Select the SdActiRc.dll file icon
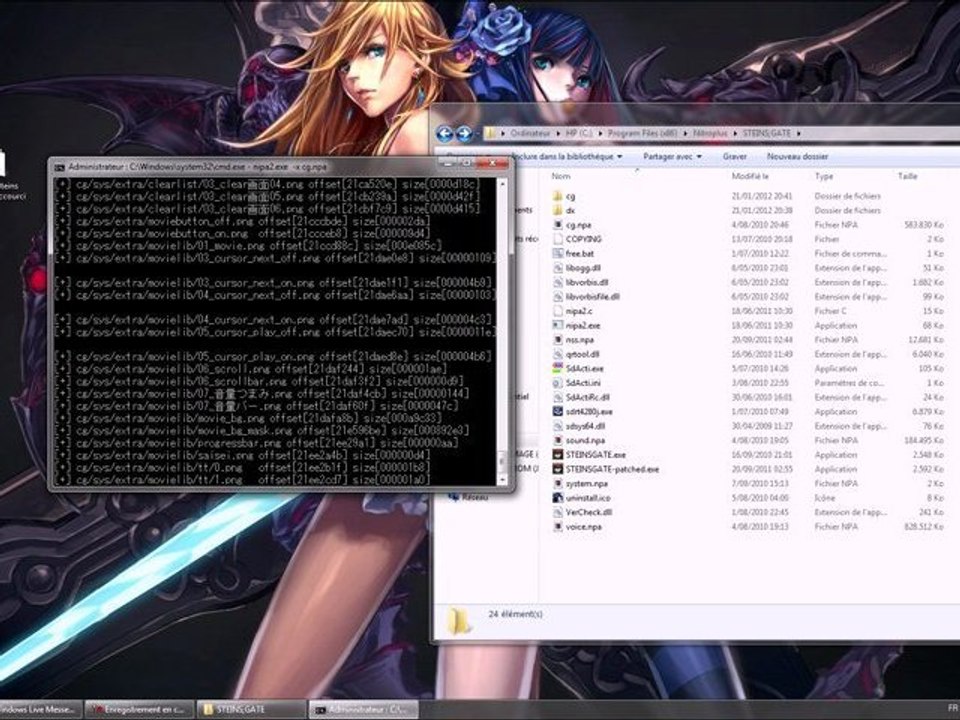960x720 pixels. tap(558, 397)
